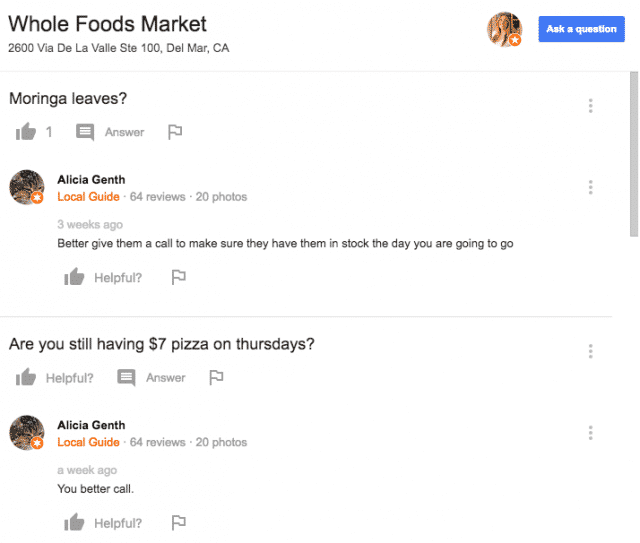Like the Moringa leaves question thumbs-up
The image size is (640, 543).
click(x=26, y=131)
